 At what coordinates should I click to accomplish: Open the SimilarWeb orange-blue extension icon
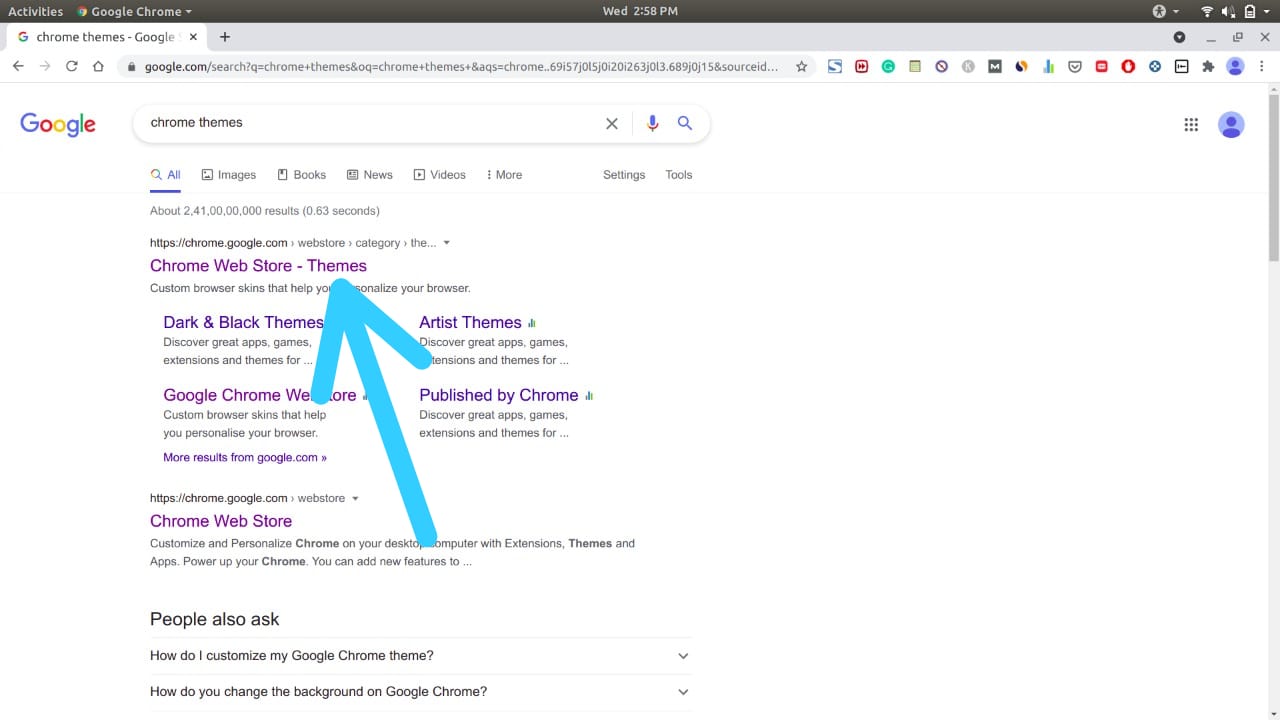coord(1021,67)
